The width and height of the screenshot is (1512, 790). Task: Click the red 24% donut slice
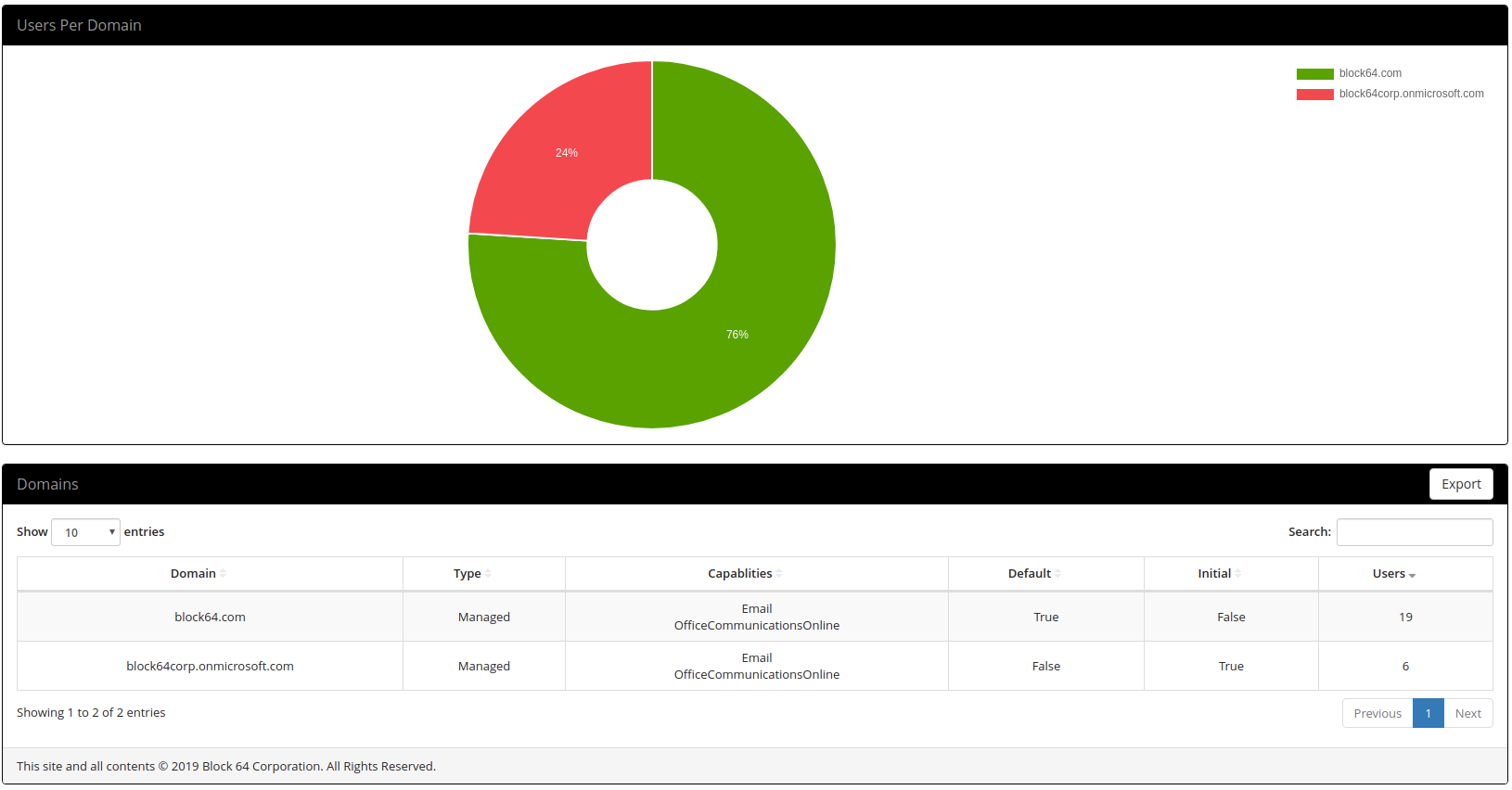tap(566, 153)
